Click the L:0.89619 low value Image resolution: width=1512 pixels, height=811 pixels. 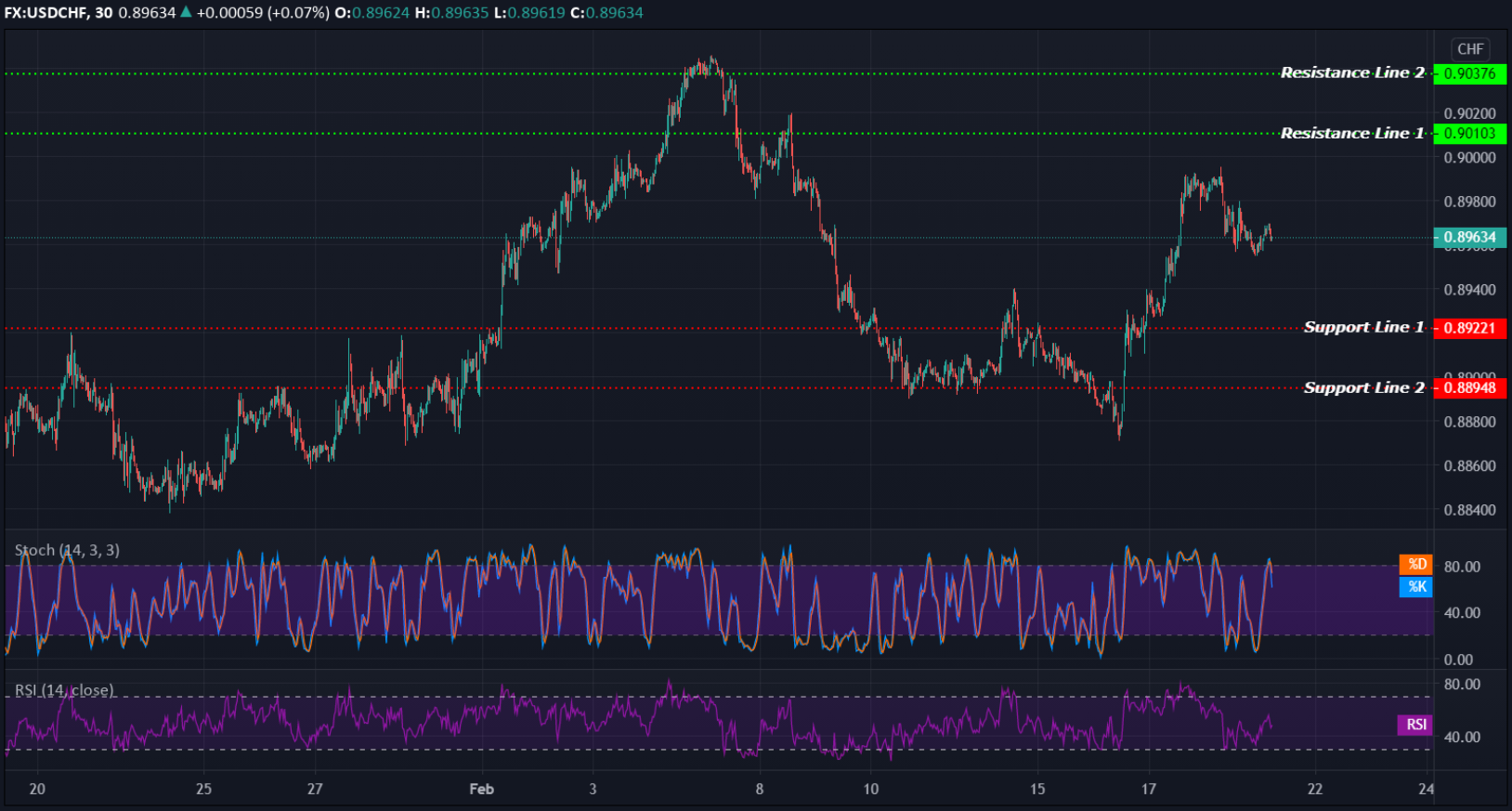pyautogui.click(x=529, y=12)
